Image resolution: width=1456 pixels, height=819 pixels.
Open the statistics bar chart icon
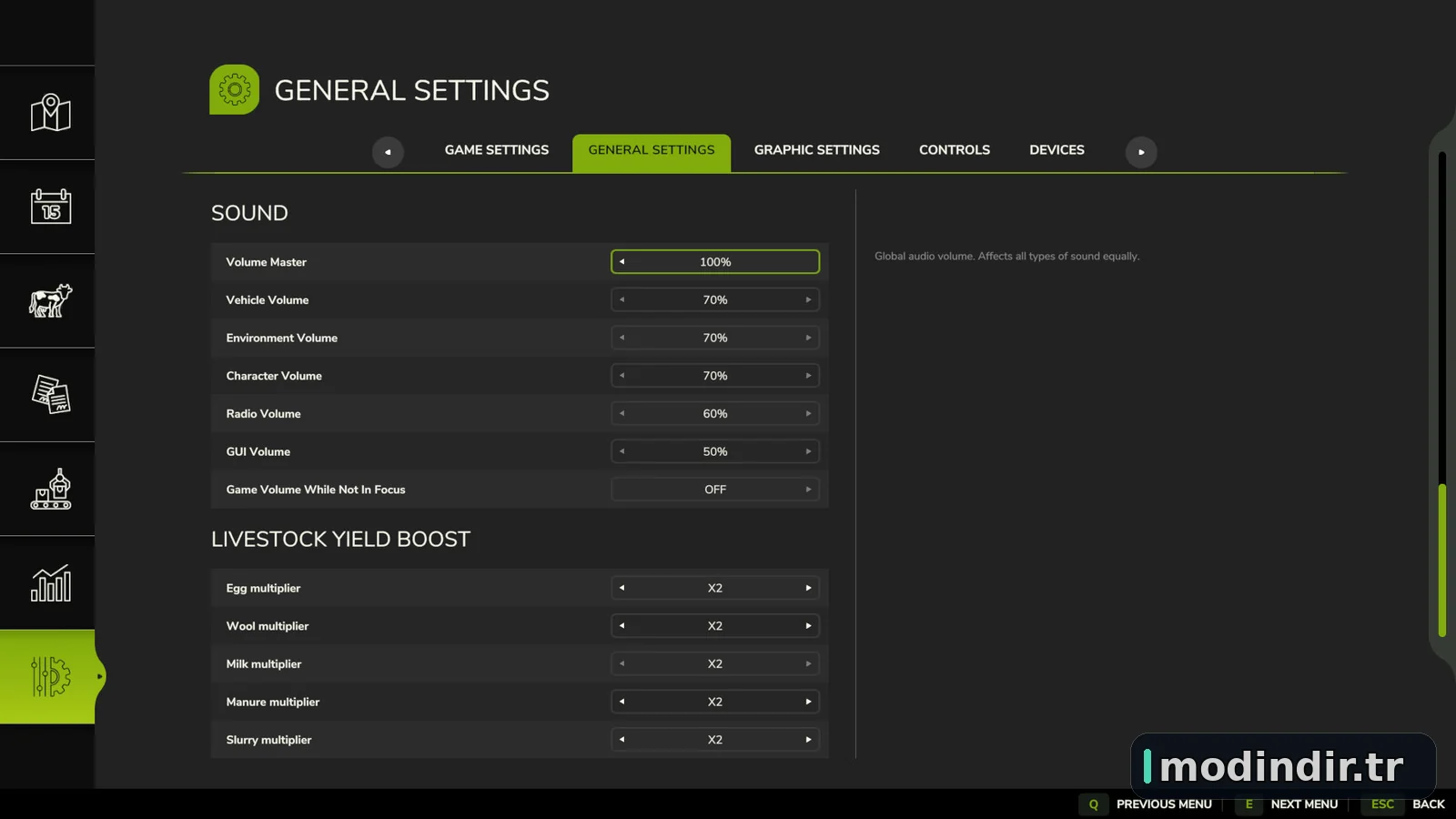click(x=51, y=582)
